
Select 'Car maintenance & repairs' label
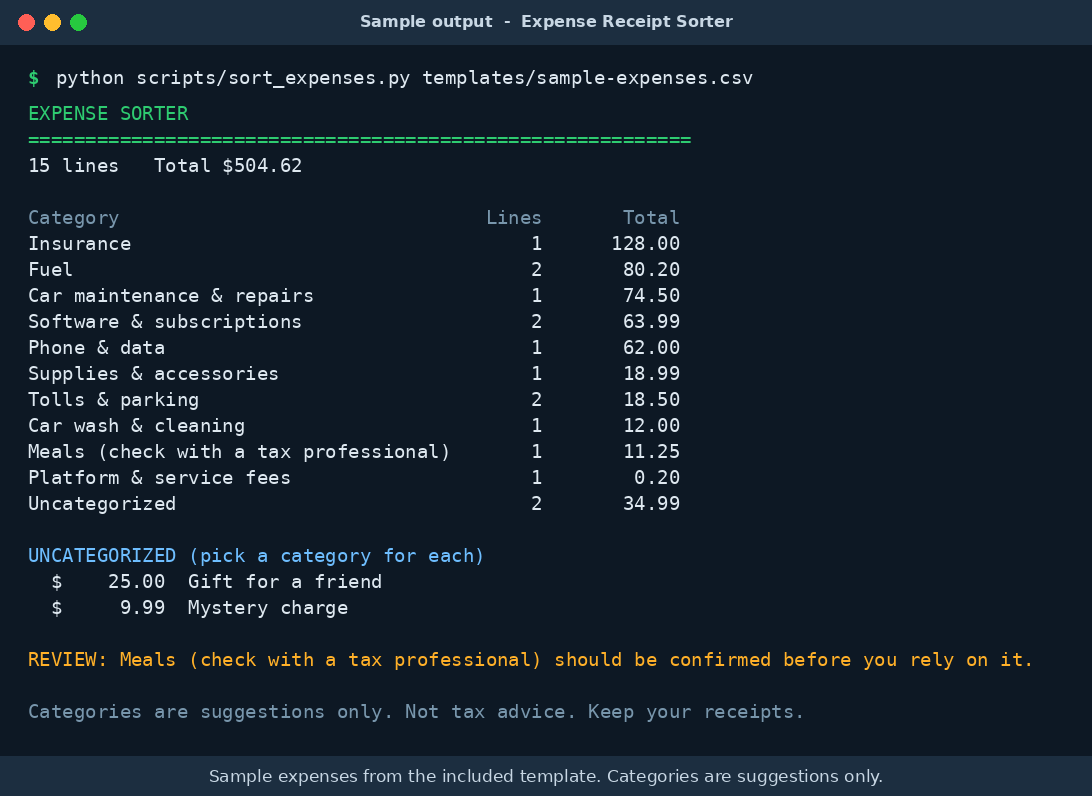point(171,296)
